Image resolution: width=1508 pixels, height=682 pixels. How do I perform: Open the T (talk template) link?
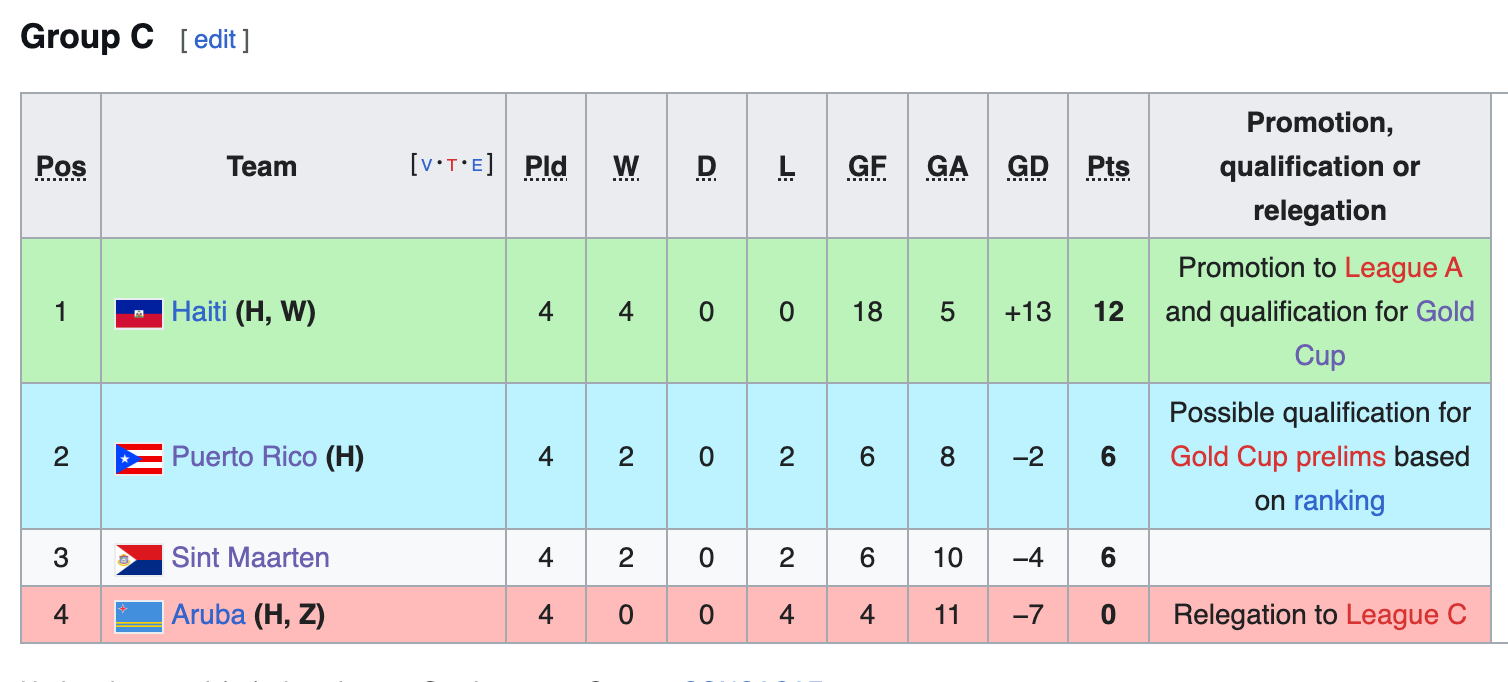(x=452, y=165)
